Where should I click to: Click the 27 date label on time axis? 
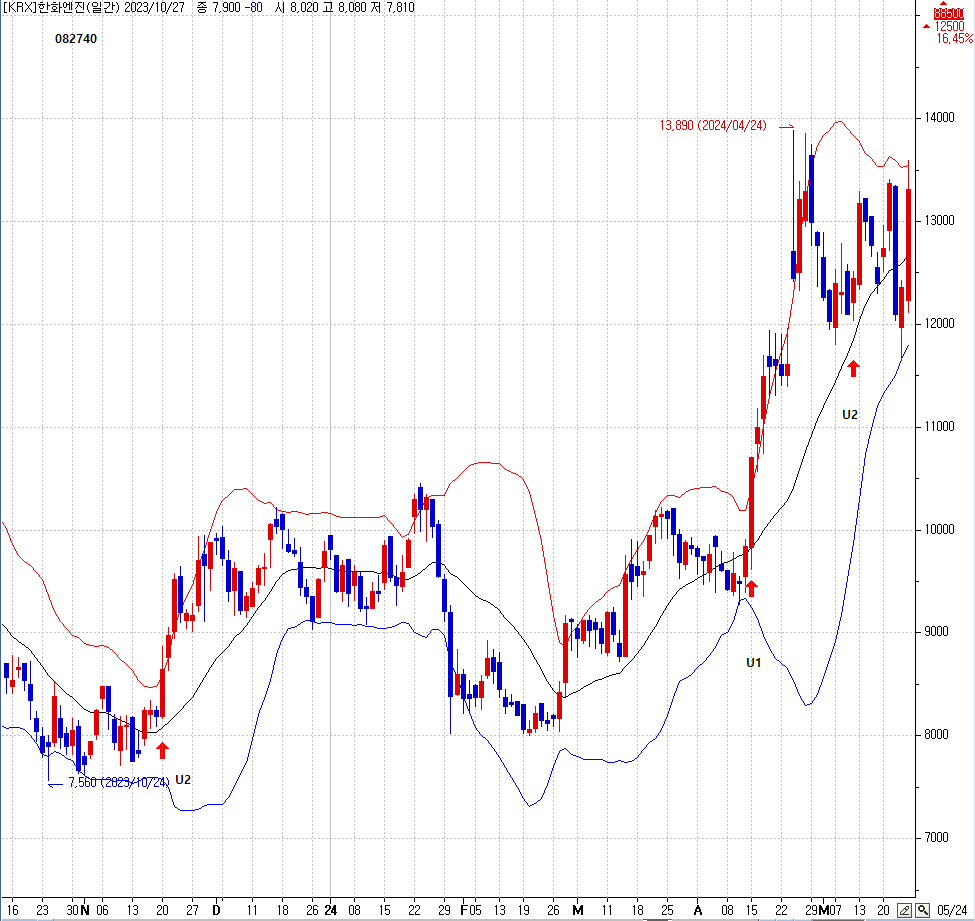click(x=192, y=910)
